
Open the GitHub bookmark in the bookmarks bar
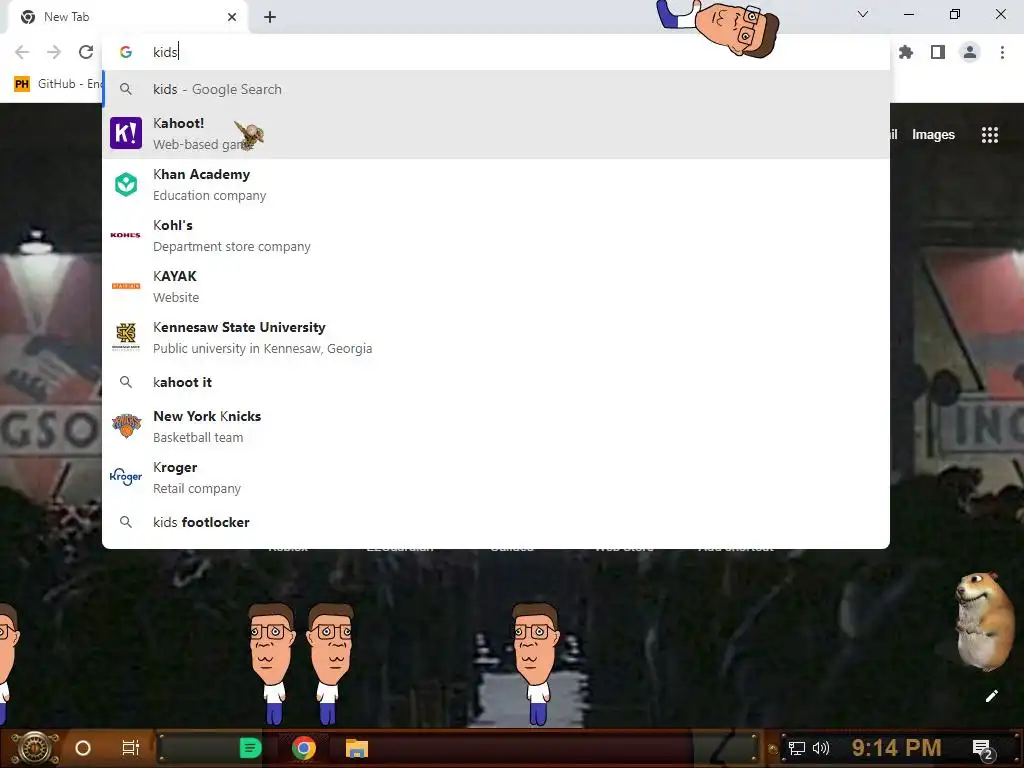point(58,84)
